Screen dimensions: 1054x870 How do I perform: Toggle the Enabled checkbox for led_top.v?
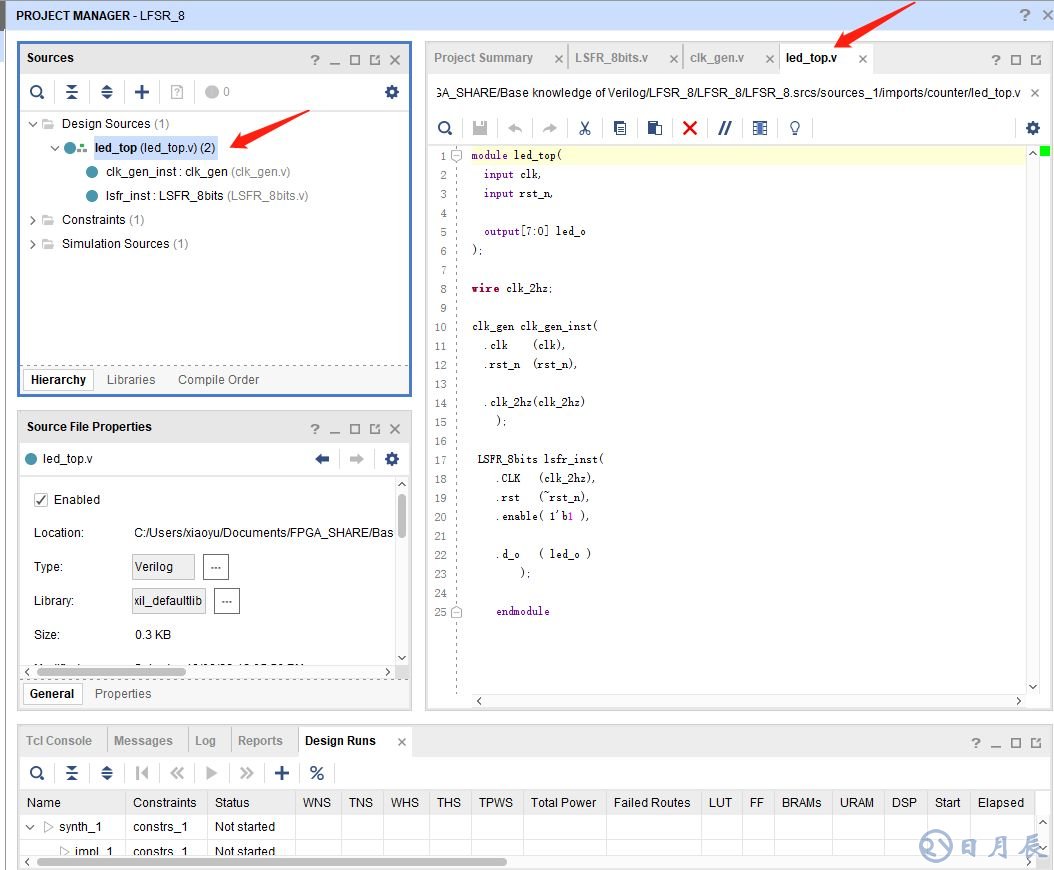click(x=41, y=500)
